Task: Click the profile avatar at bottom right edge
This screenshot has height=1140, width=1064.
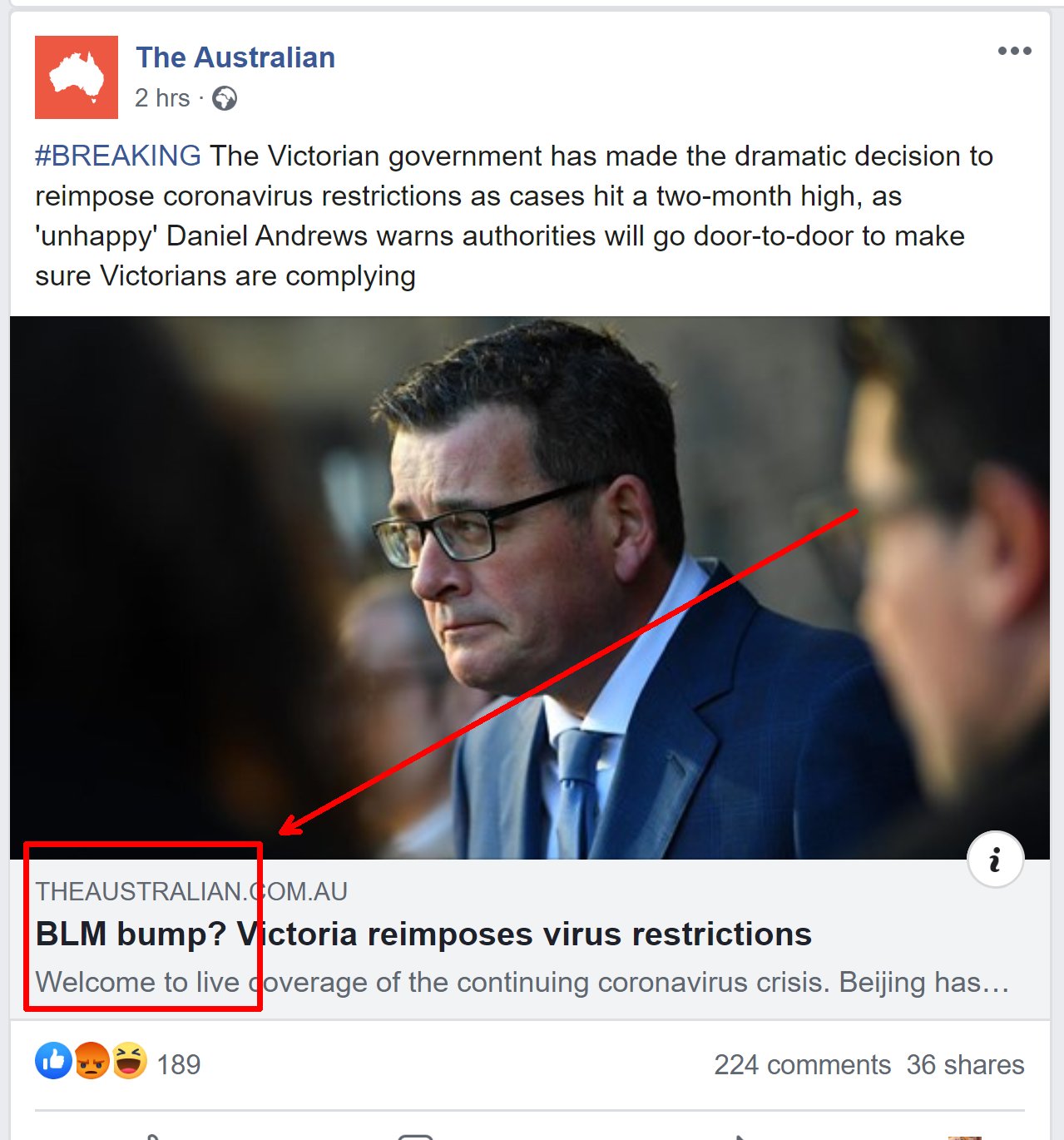Action: click(965, 1137)
